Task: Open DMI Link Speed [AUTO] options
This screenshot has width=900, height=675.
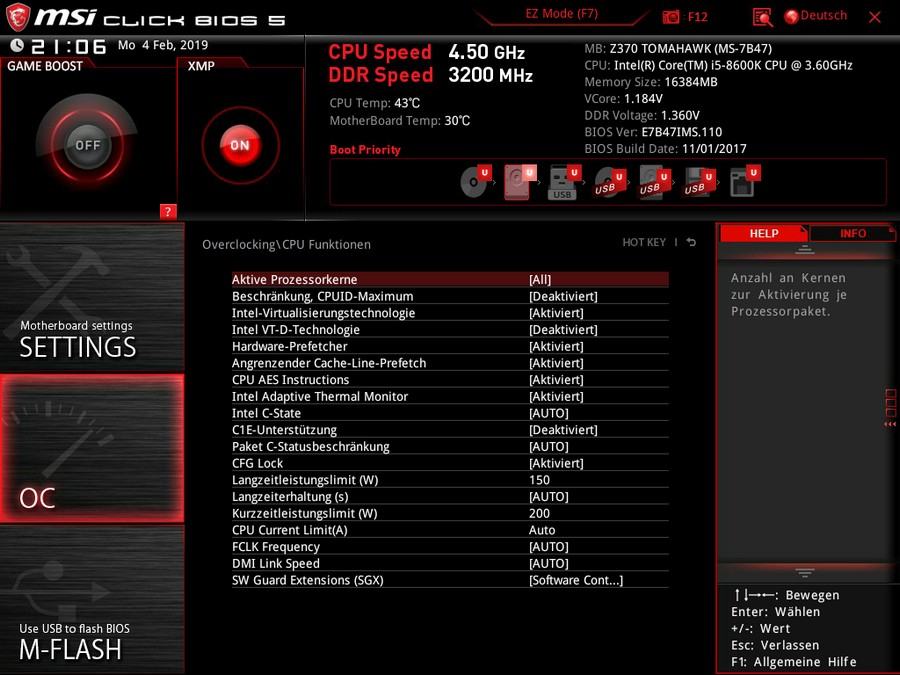Action: click(450, 562)
